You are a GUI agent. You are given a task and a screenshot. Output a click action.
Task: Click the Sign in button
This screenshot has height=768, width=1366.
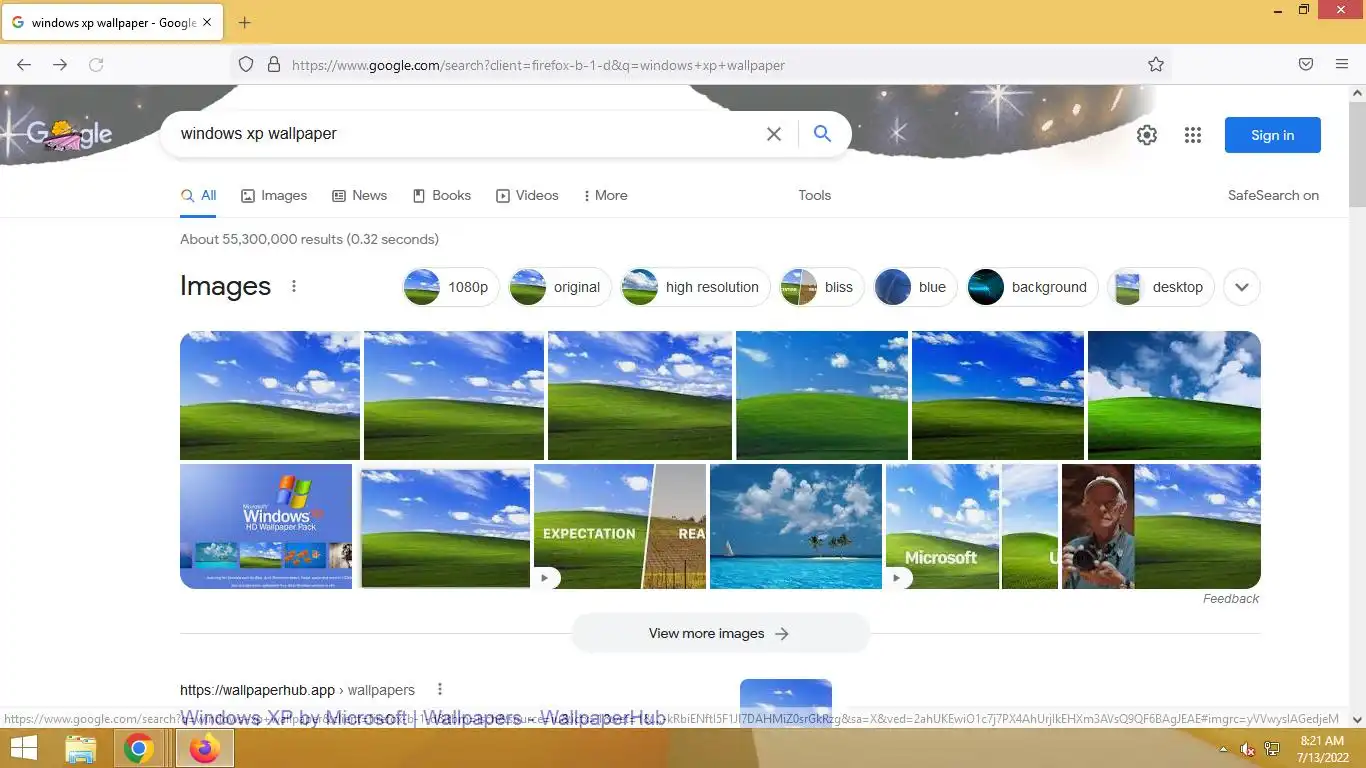pos(1273,135)
